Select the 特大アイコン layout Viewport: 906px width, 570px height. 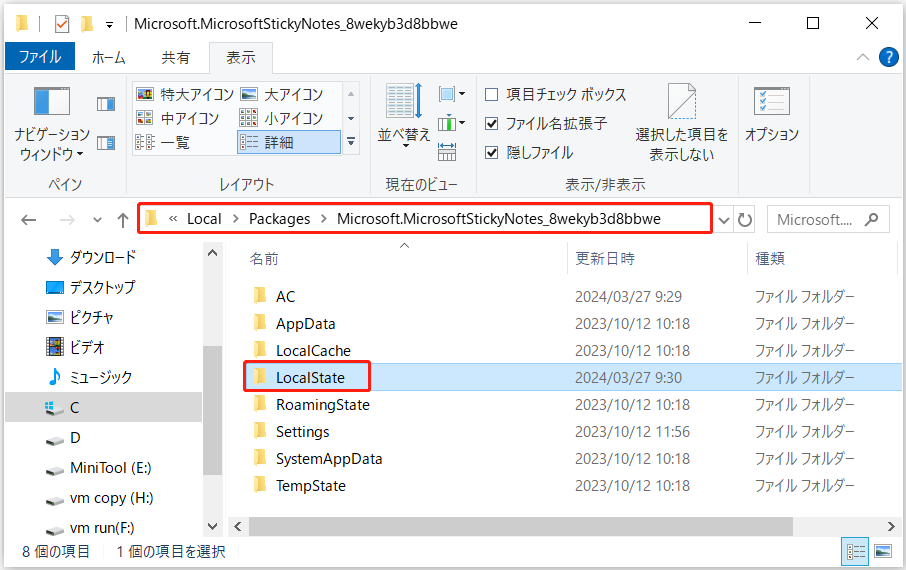pyautogui.click(x=184, y=94)
